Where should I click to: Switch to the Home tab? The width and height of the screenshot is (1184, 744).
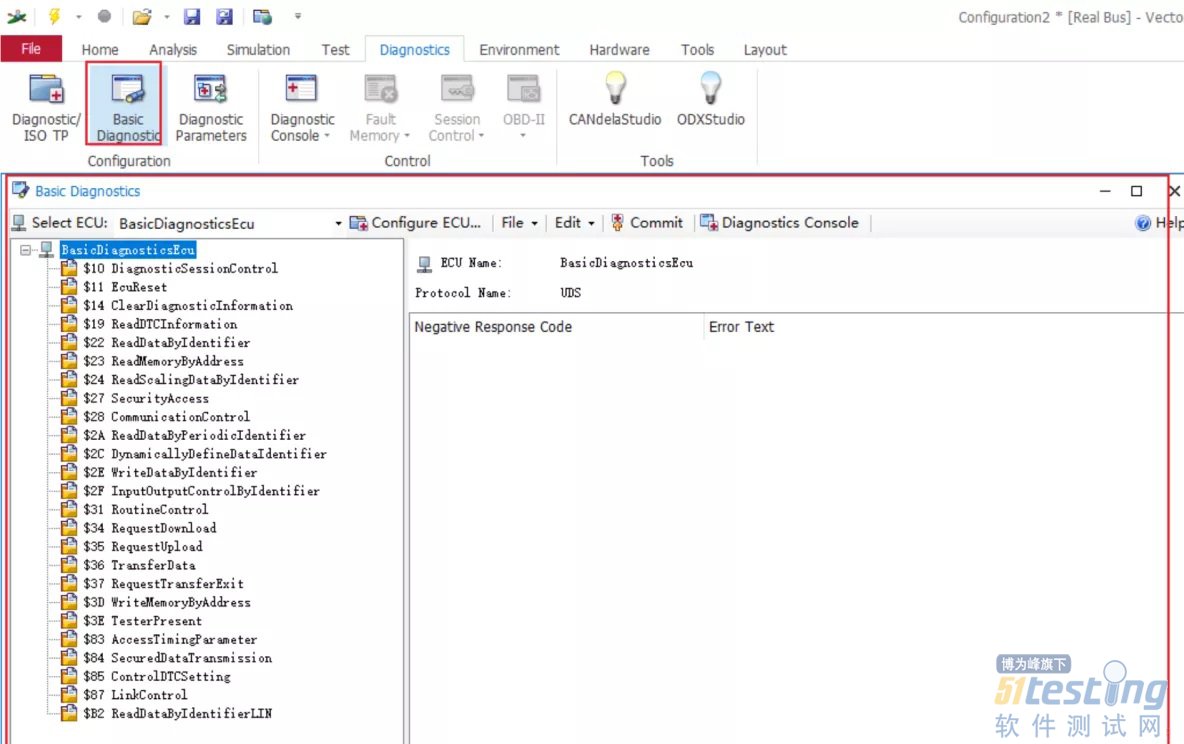100,49
